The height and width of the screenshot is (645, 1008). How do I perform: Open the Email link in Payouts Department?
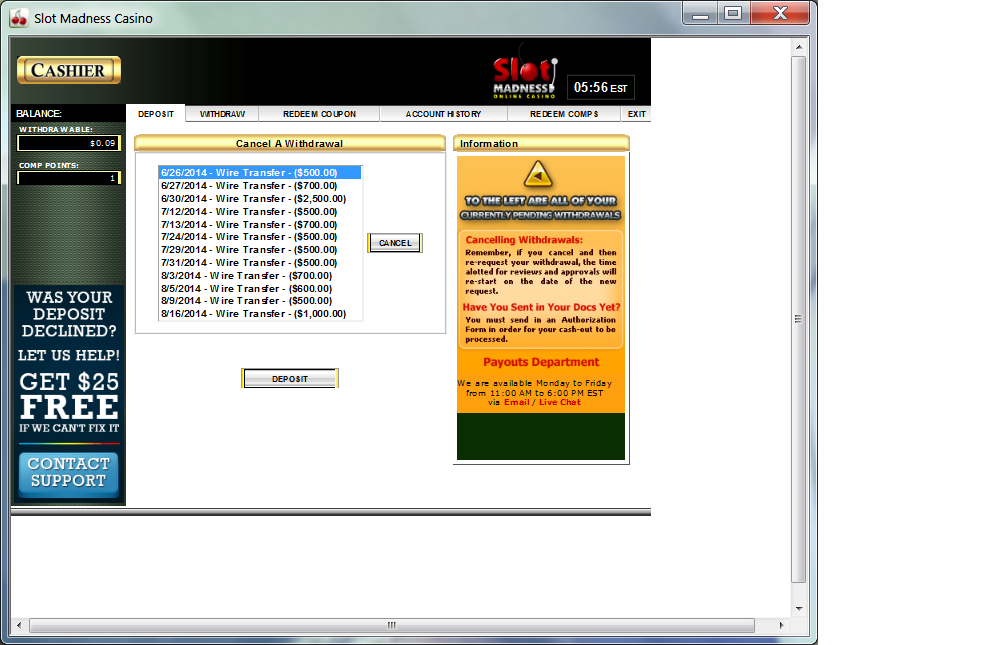pyautogui.click(x=516, y=402)
